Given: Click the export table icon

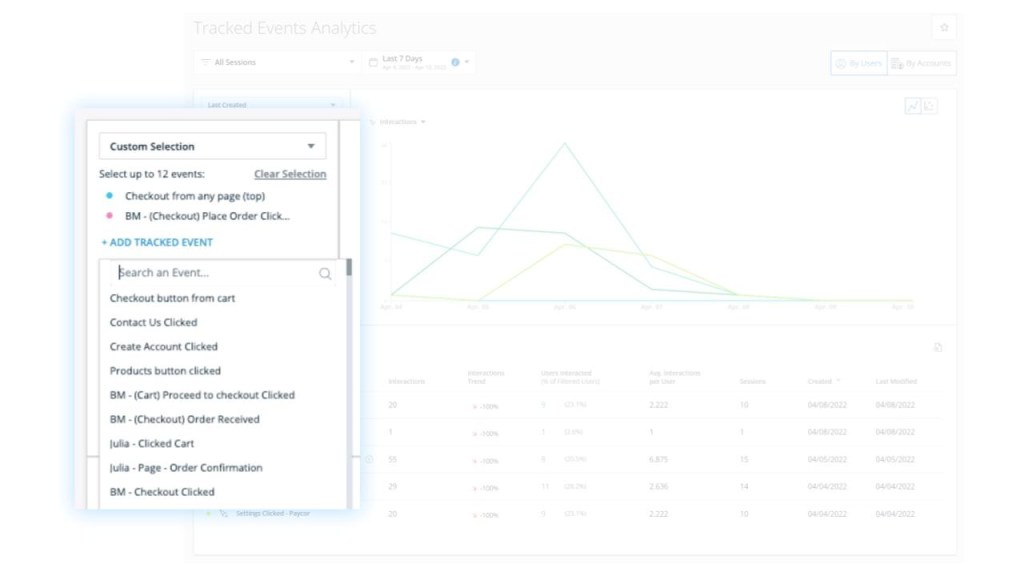Looking at the screenshot, I should (938, 347).
